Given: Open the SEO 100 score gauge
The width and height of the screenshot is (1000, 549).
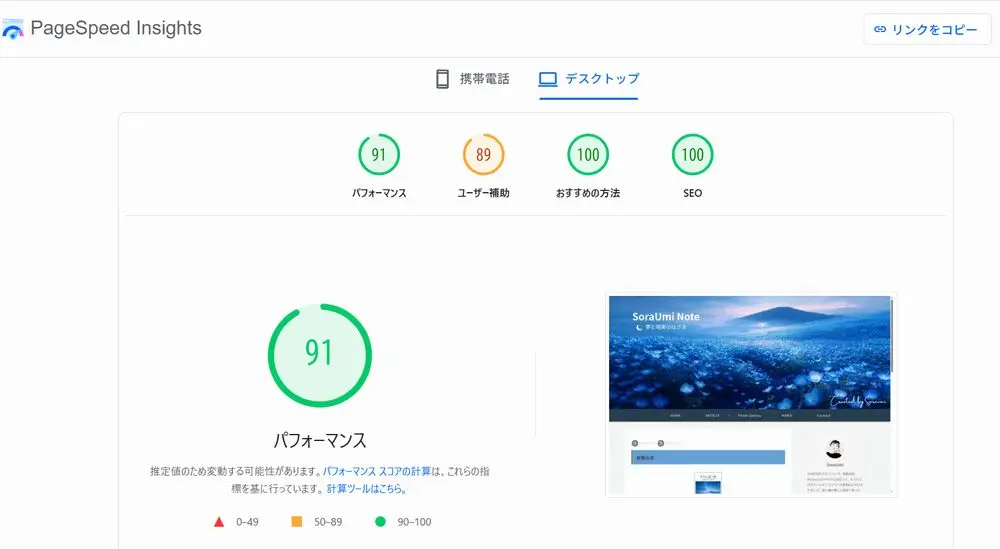Looking at the screenshot, I should [x=693, y=154].
